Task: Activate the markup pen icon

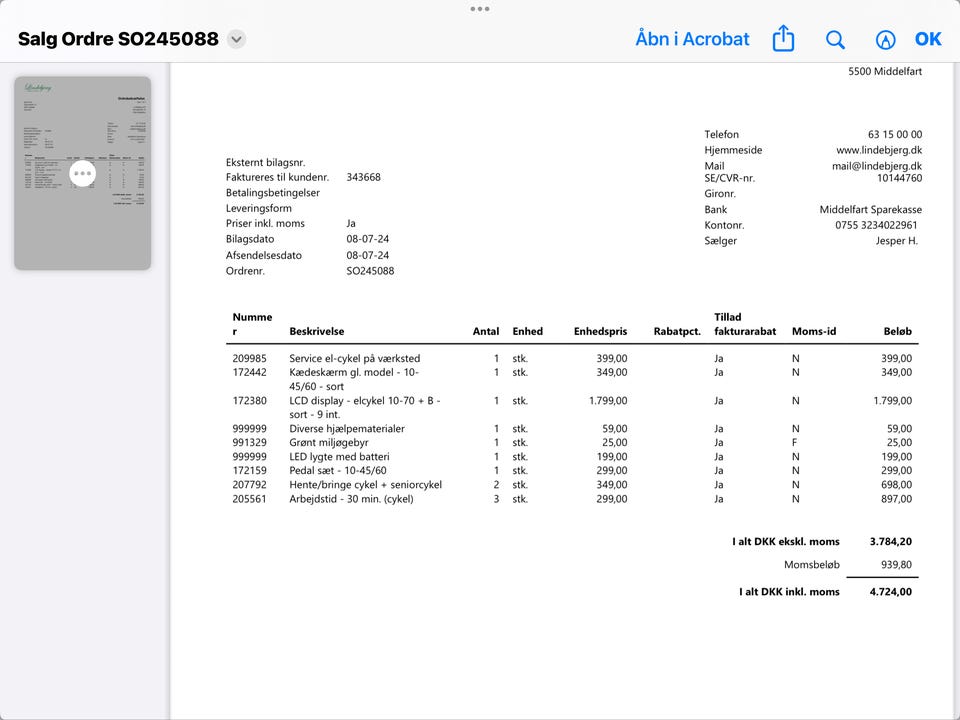Action: [x=885, y=40]
